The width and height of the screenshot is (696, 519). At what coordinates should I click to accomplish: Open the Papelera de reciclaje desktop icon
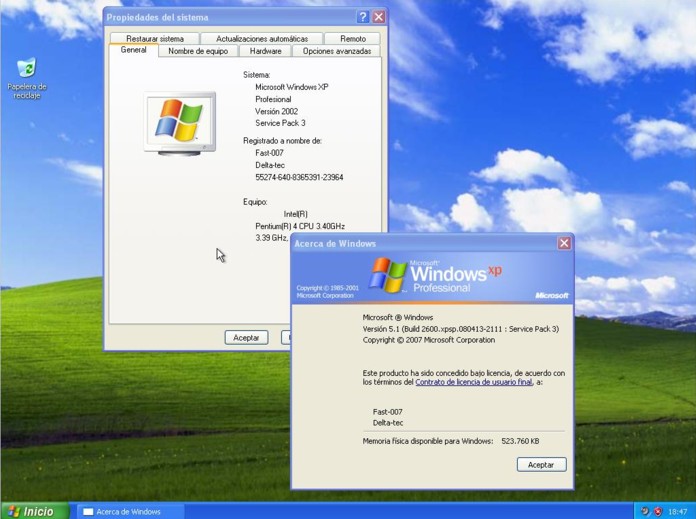27,78
